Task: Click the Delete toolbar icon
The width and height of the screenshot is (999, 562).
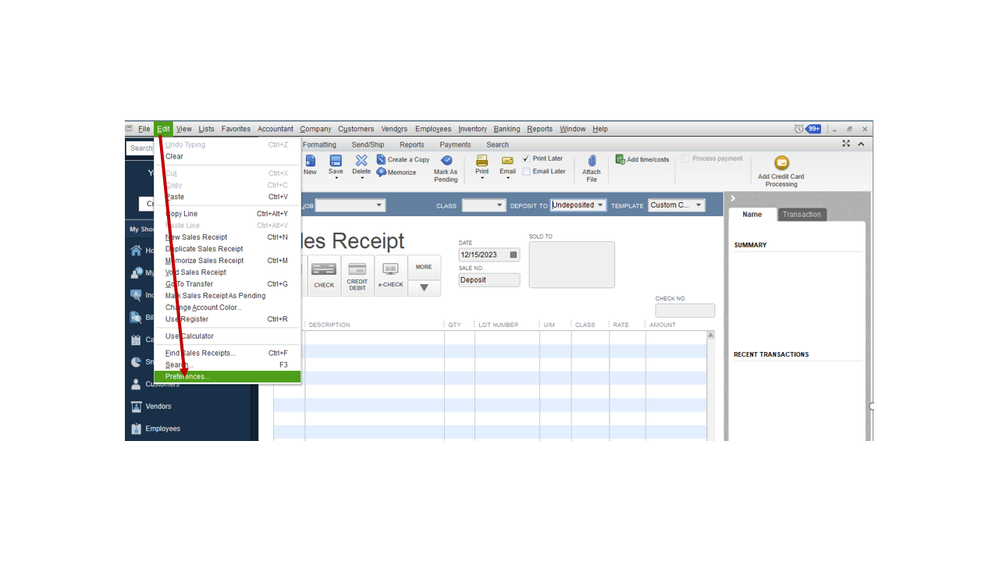Action: click(x=361, y=161)
